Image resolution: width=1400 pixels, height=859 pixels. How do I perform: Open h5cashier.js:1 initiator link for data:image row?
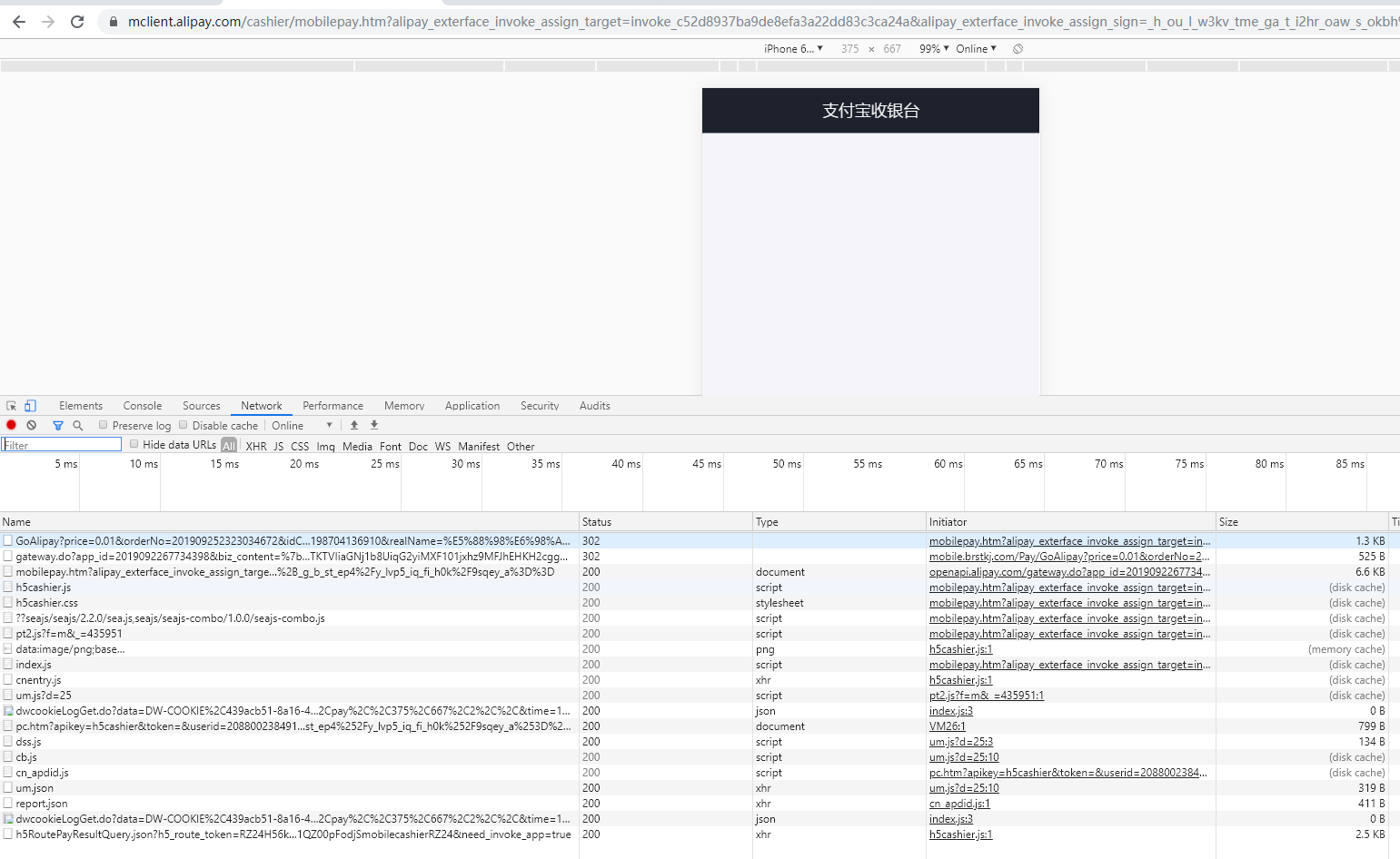960,649
